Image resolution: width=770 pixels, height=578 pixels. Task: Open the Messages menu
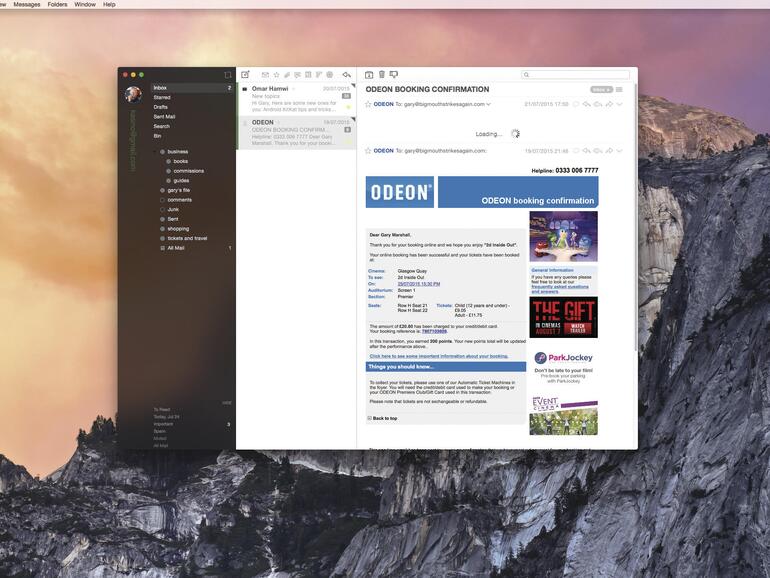pyautogui.click(x=27, y=4)
